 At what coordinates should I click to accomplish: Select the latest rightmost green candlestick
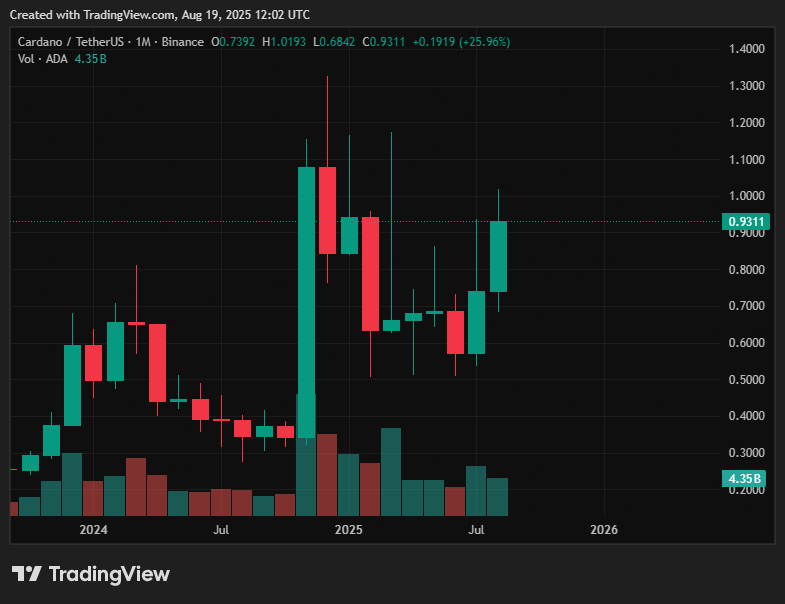(498, 256)
